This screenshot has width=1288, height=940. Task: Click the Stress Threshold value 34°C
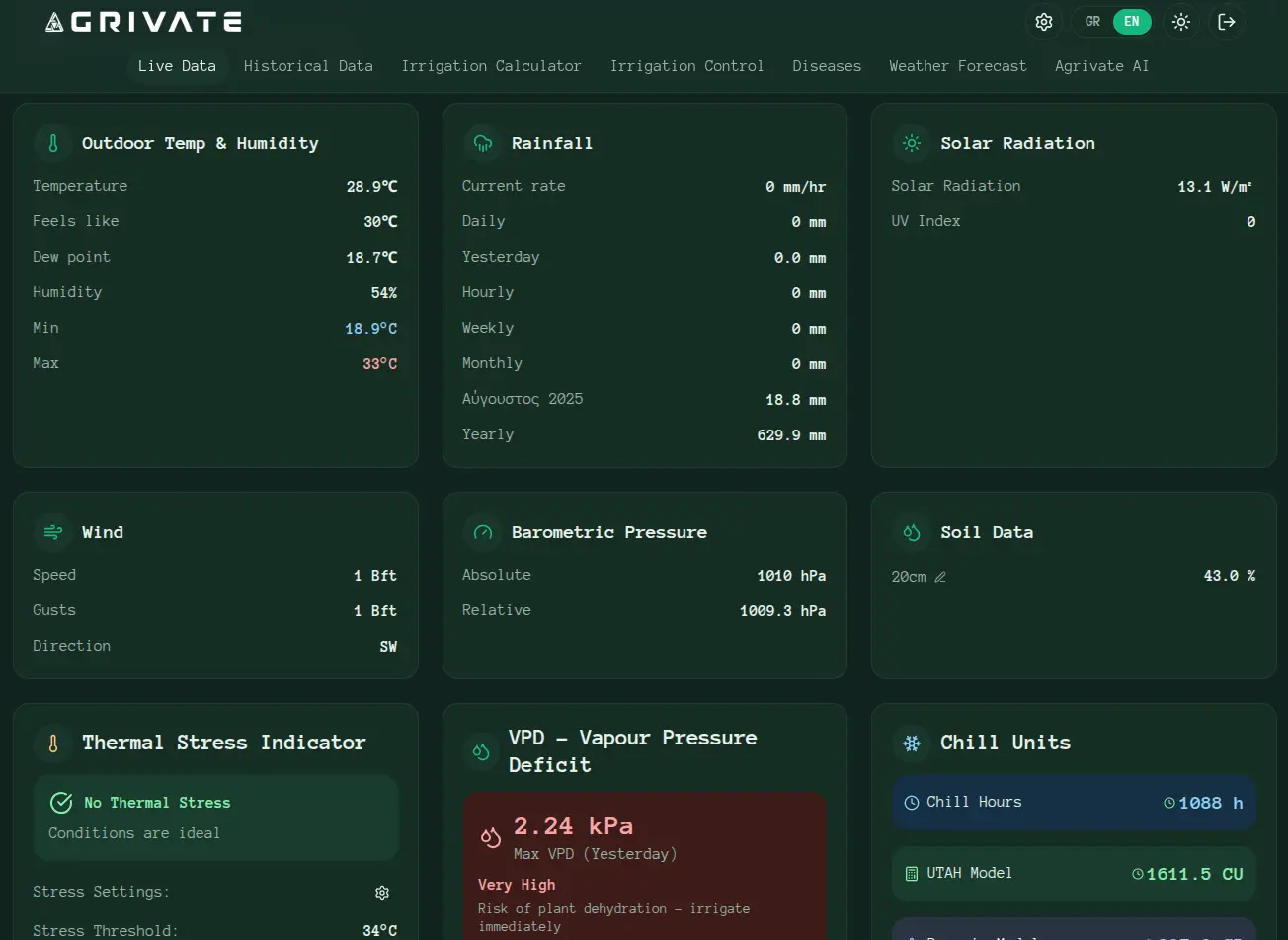tap(380, 931)
